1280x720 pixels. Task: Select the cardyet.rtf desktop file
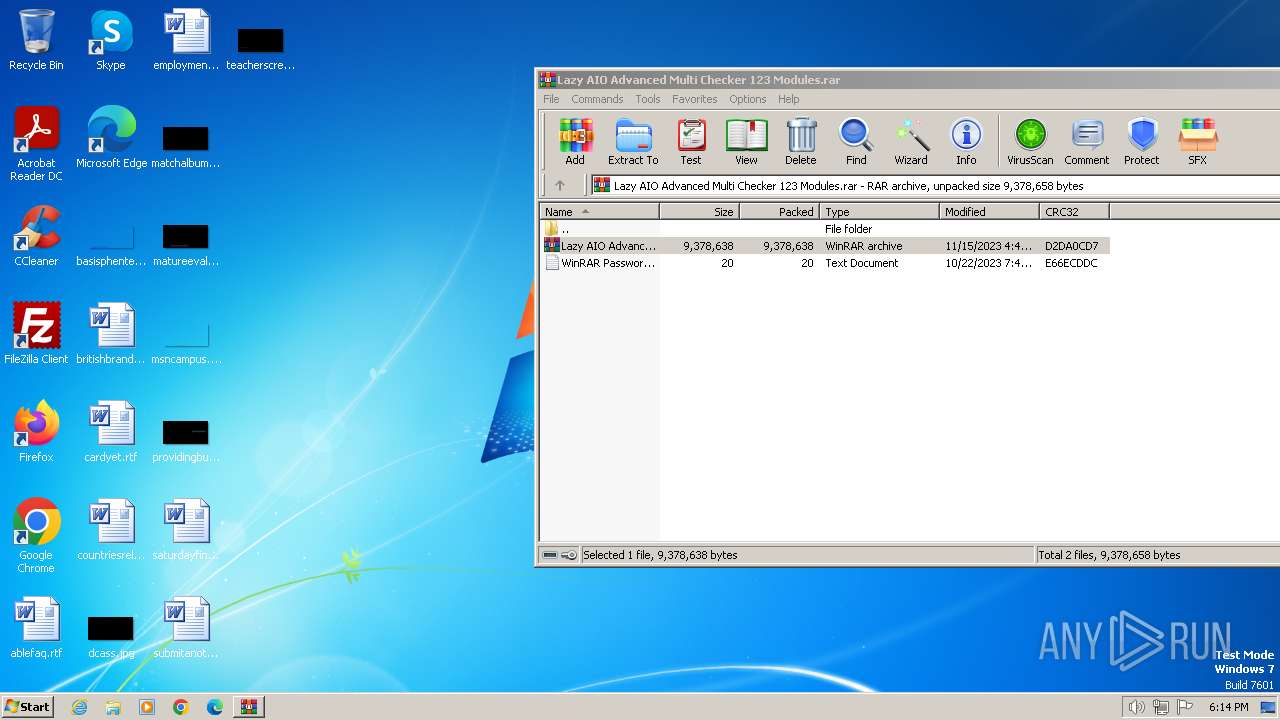click(110, 432)
